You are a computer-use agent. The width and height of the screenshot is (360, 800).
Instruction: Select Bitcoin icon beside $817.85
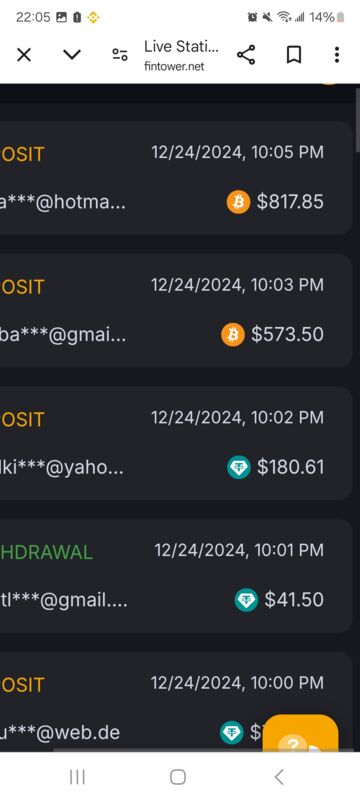238,202
